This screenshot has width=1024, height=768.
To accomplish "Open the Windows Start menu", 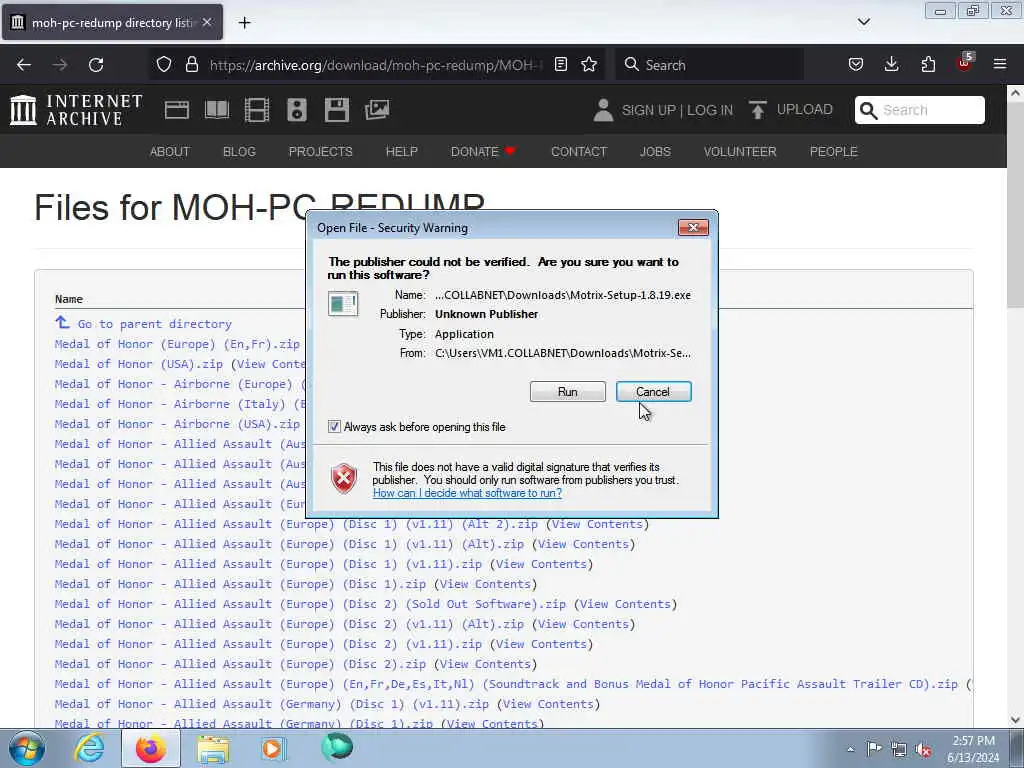I will pyautogui.click(x=26, y=749).
